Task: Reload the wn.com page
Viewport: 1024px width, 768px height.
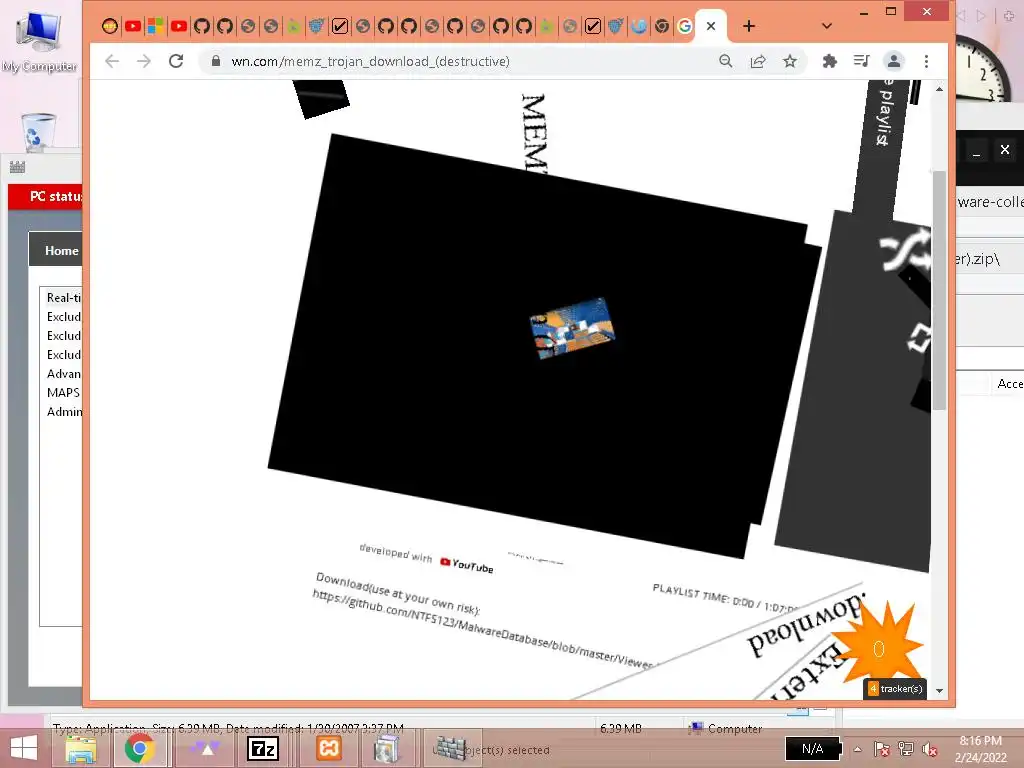Action: click(x=176, y=61)
